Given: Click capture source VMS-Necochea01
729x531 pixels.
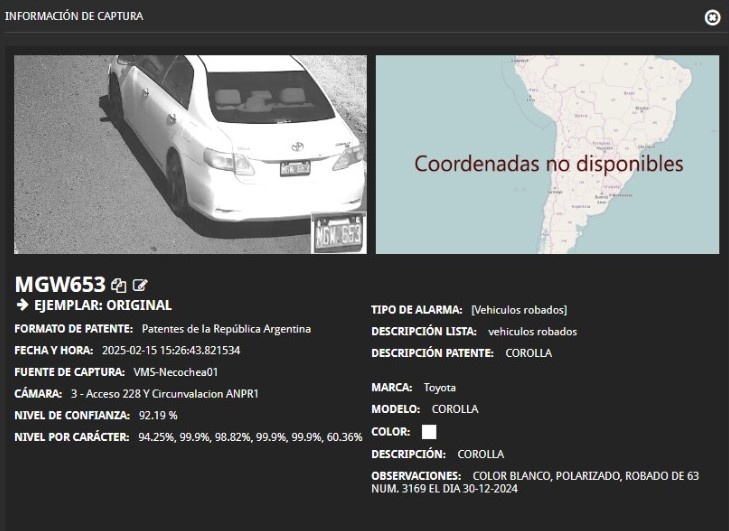Looking at the screenshot, I should [175, 372].
